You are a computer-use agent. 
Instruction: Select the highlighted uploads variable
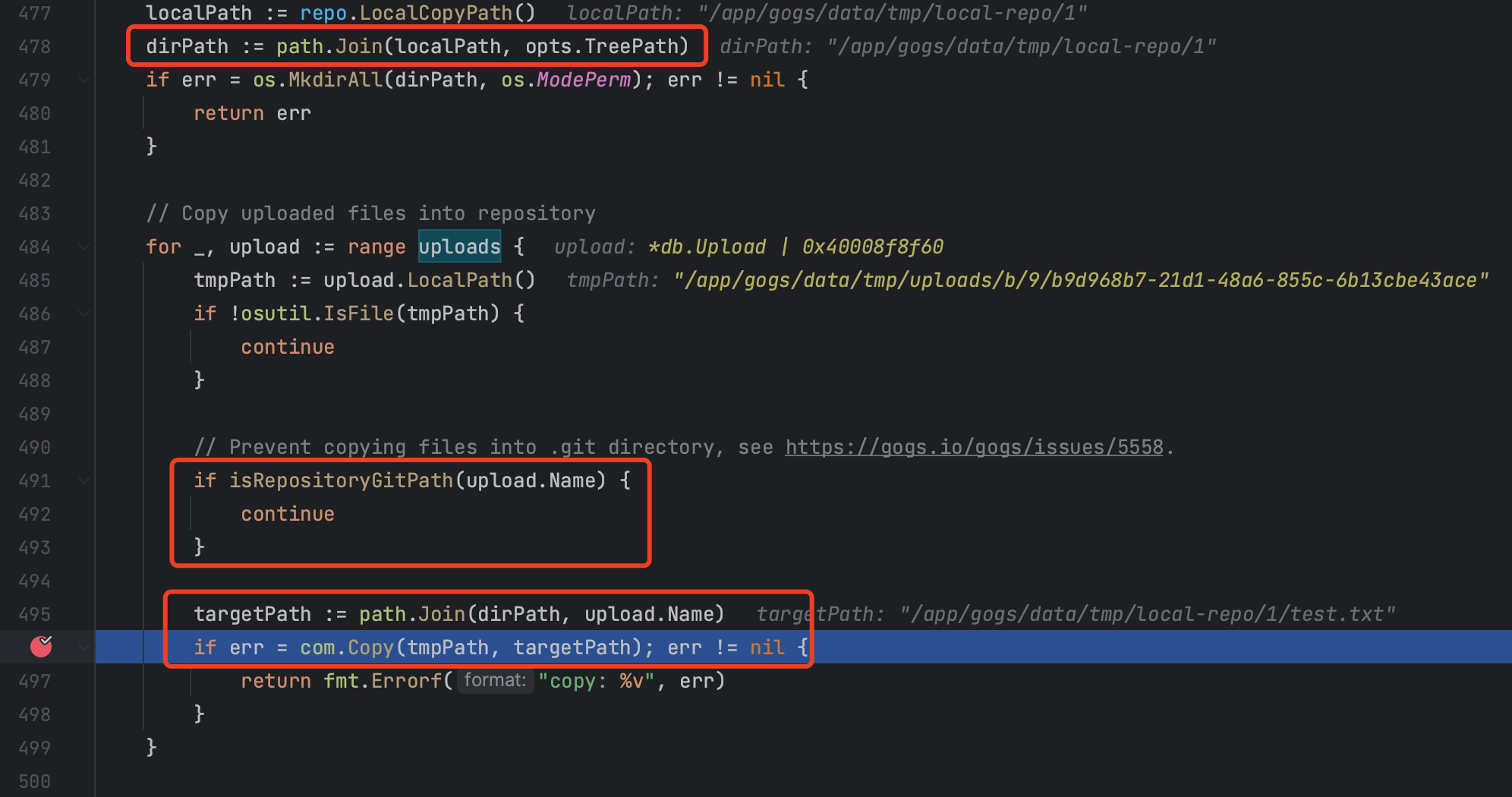(x=459, y=247)
